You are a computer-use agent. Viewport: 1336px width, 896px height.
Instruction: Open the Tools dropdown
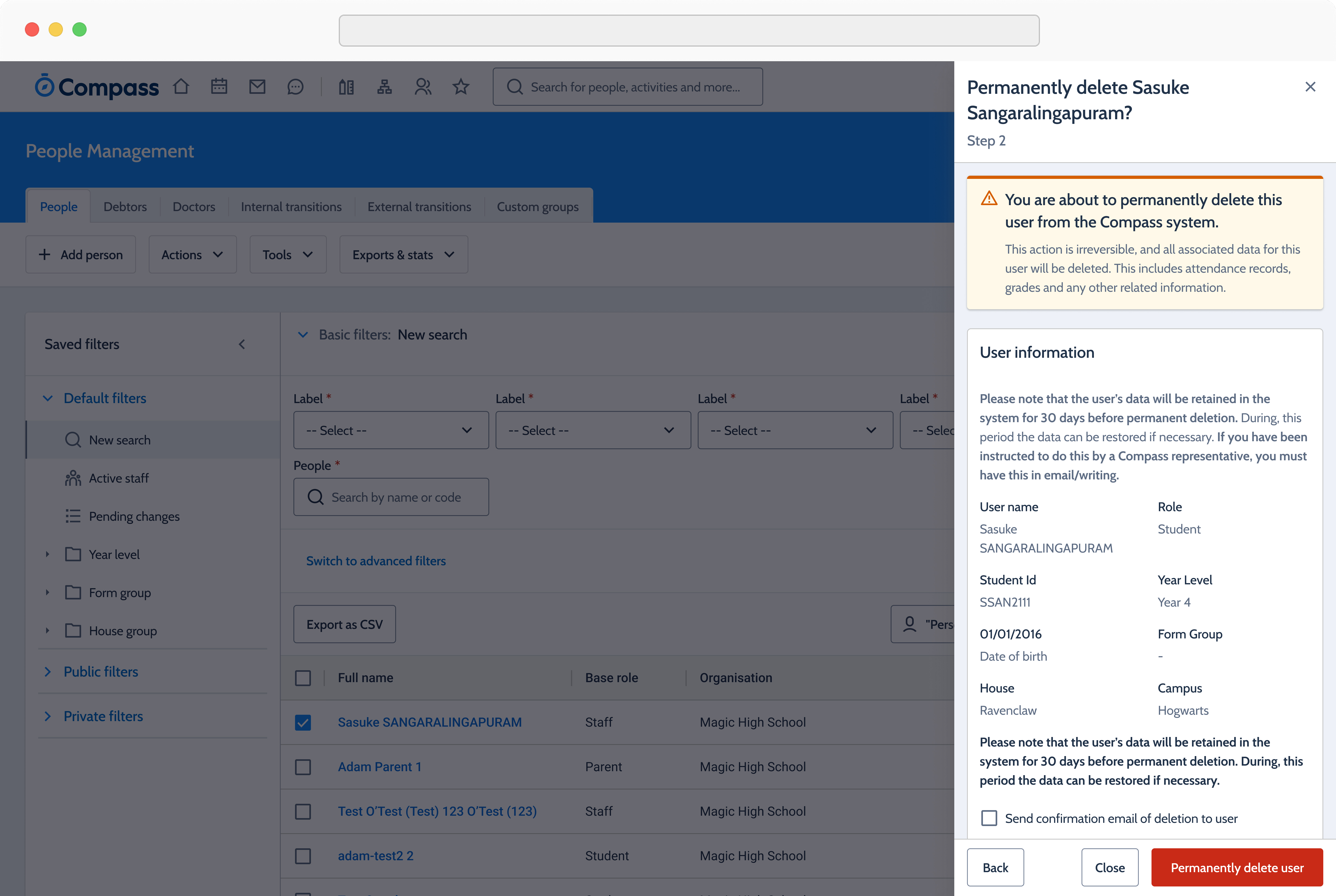click(x=288, y=254)
